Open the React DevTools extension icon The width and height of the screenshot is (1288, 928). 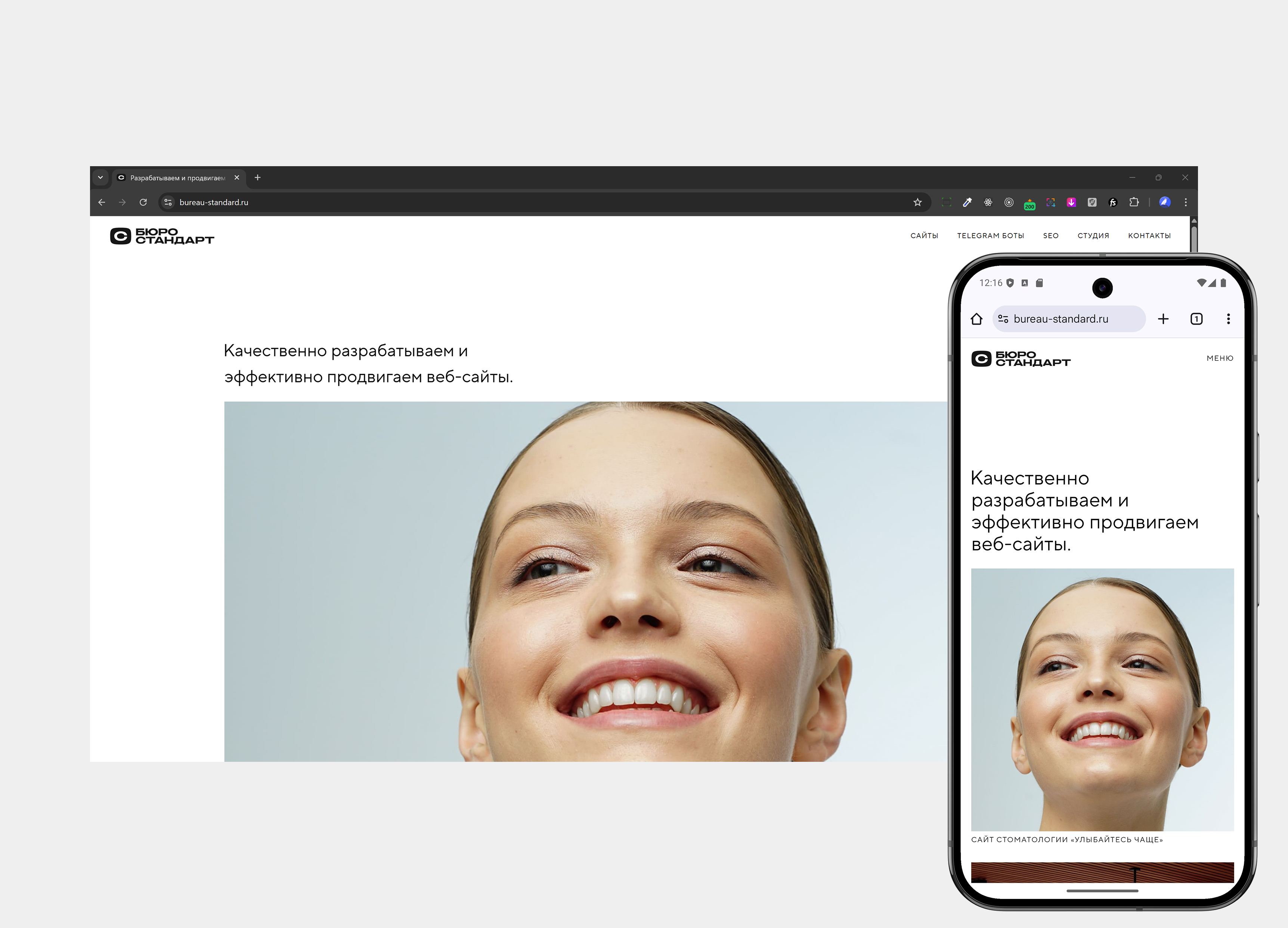(988, 203)
